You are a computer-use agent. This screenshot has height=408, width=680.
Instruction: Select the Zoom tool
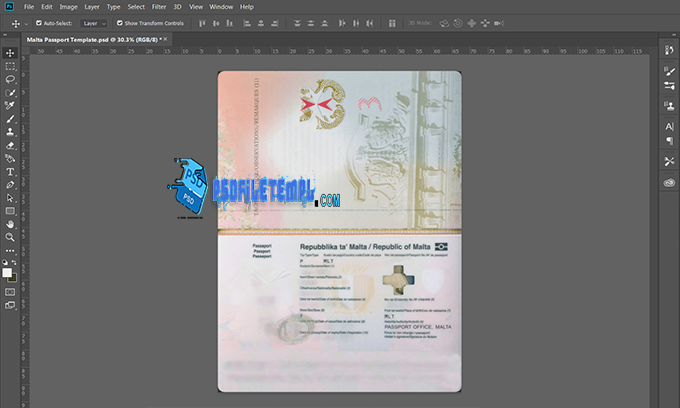(x=10, y=237)
